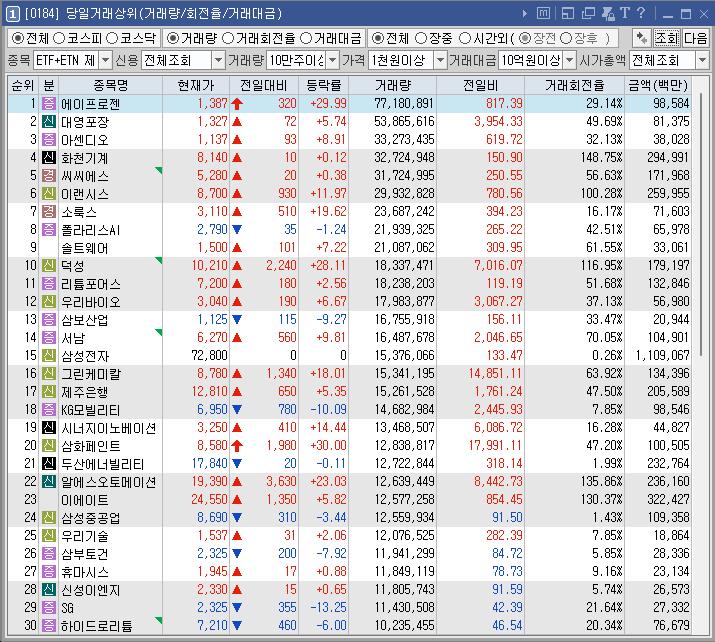
Task: Click the 신 badge of 알에스오토메이션 row
Action: click(49, 482)
